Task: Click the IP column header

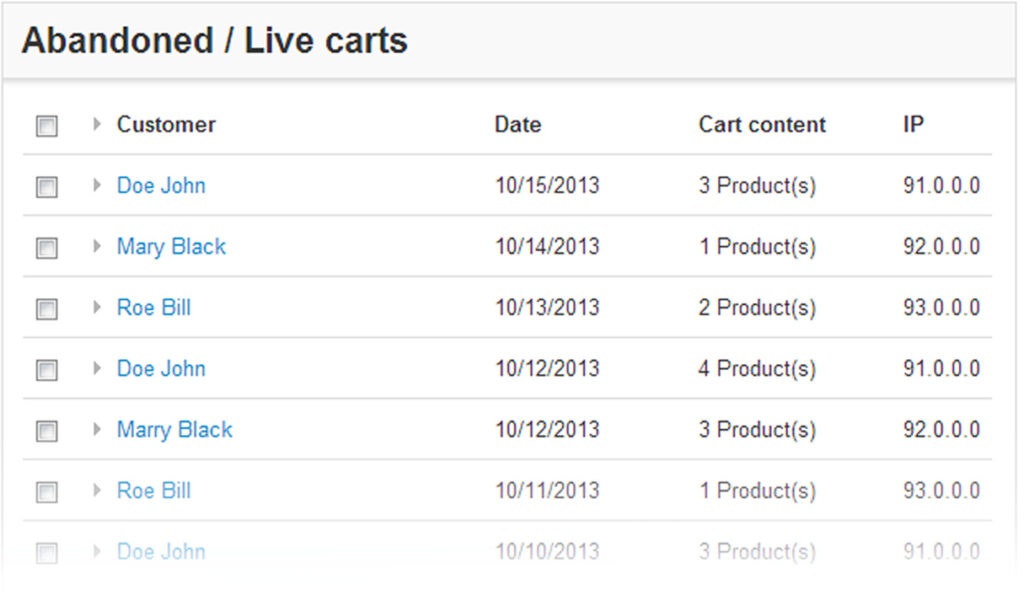Action: [913, 125]
